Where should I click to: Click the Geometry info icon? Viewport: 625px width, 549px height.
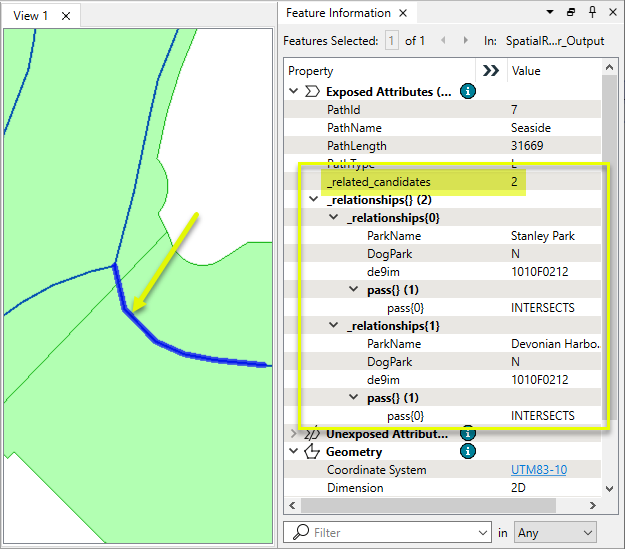coord(467,452)
